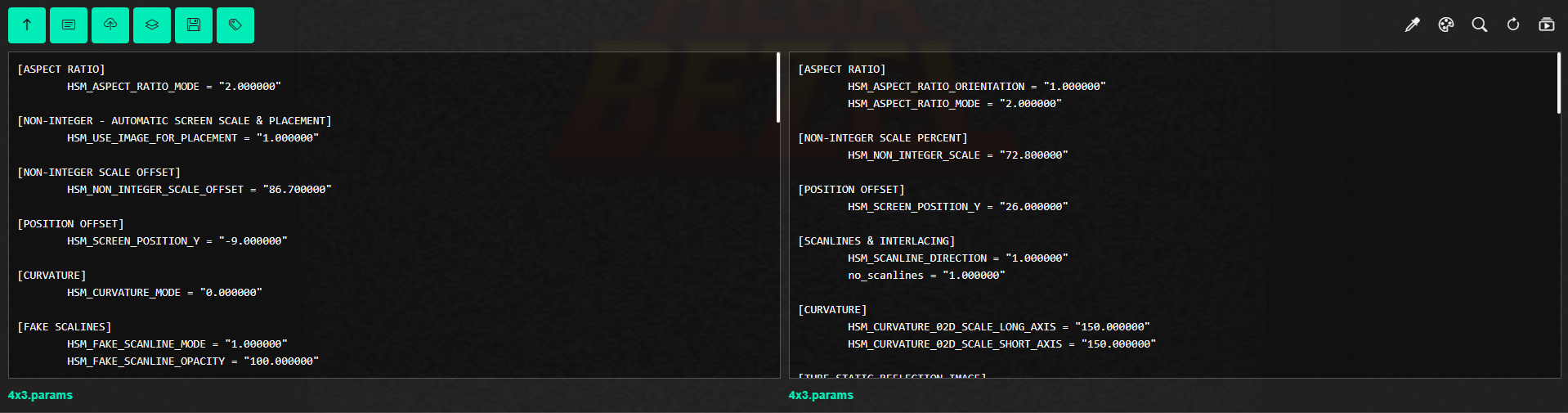The image size is (1568, 413).
Task: Open right 4x3.params file link
Action: (x=821, y=395)
